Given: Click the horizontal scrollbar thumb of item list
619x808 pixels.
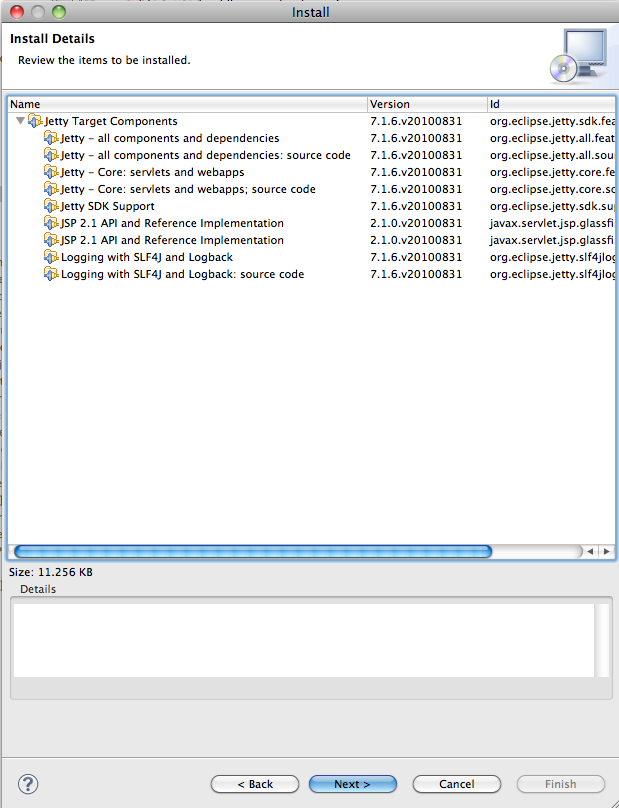Looking at the screenshot, I should (x=253, y=551).
